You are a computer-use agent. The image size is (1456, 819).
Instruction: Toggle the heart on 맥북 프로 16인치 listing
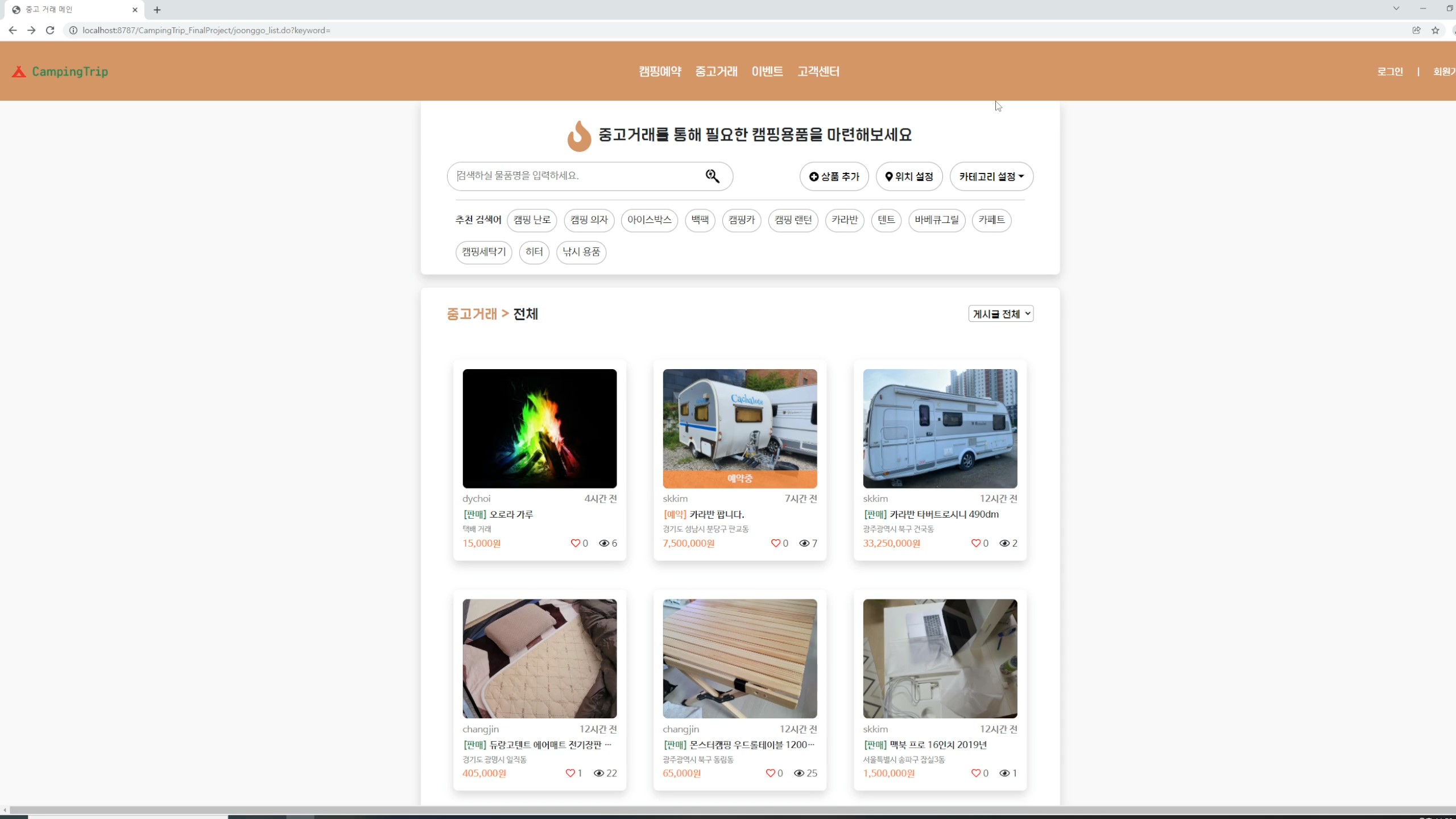975,773
